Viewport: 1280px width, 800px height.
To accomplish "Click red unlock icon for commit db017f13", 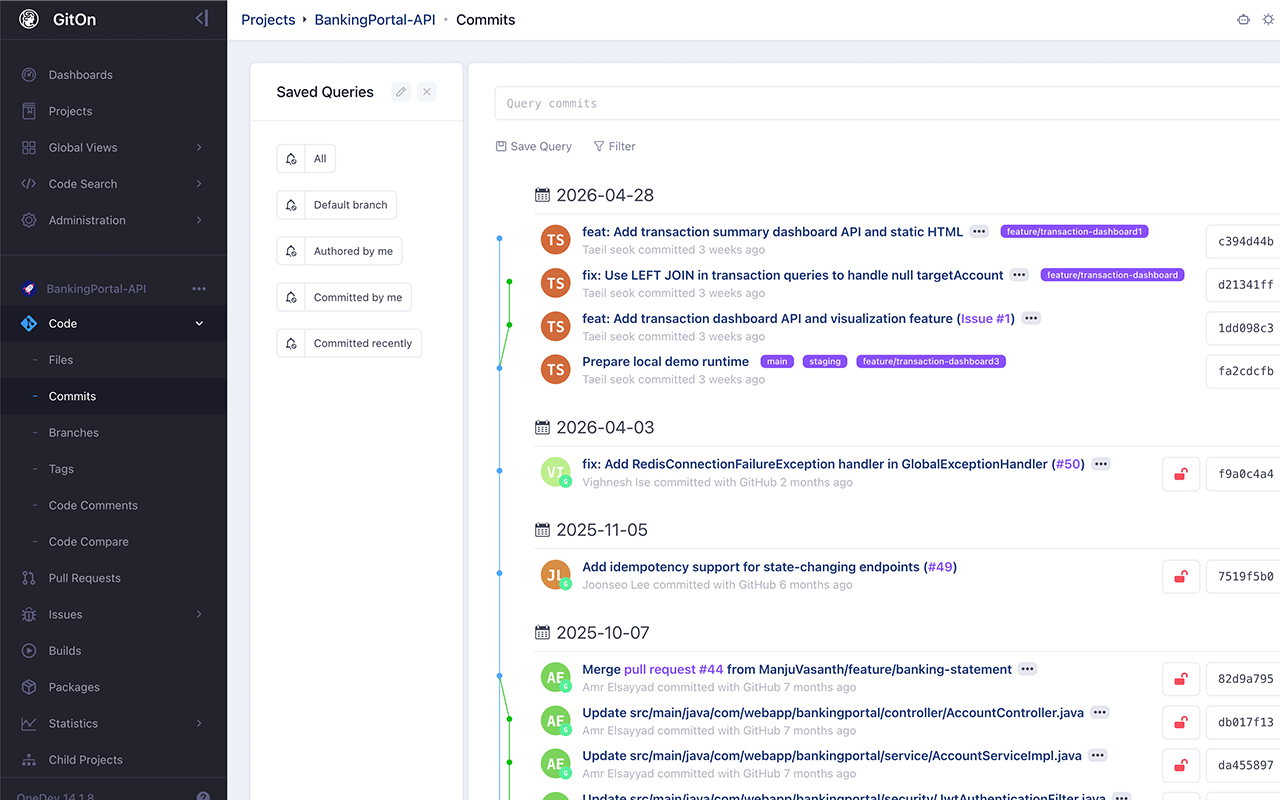I will click(x=1181, y=722).
